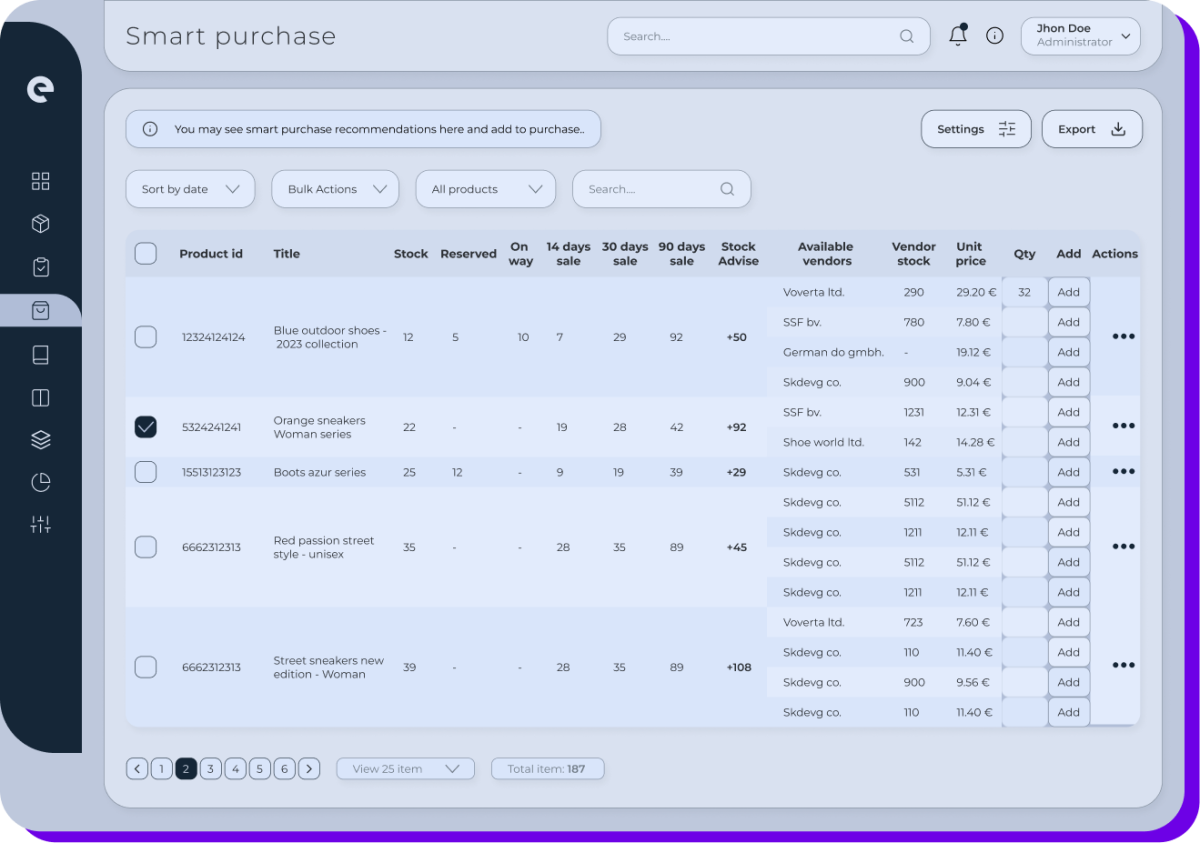Open the clipboard checklist icon in sidebar

pos(40,267)
